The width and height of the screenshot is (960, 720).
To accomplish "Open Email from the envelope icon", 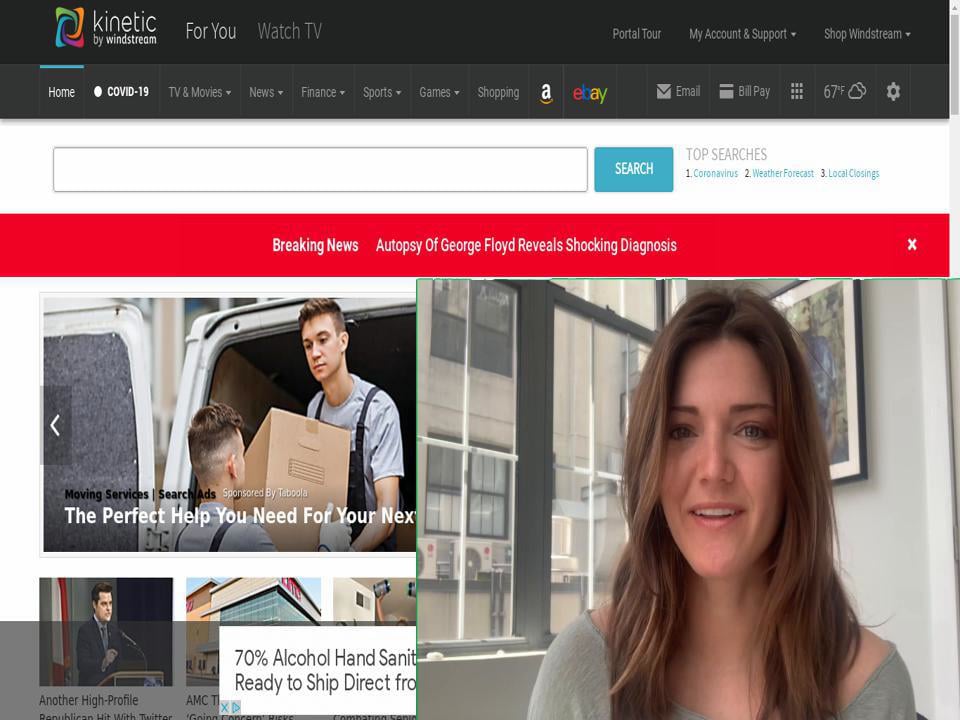I will [x=678, y=92].
